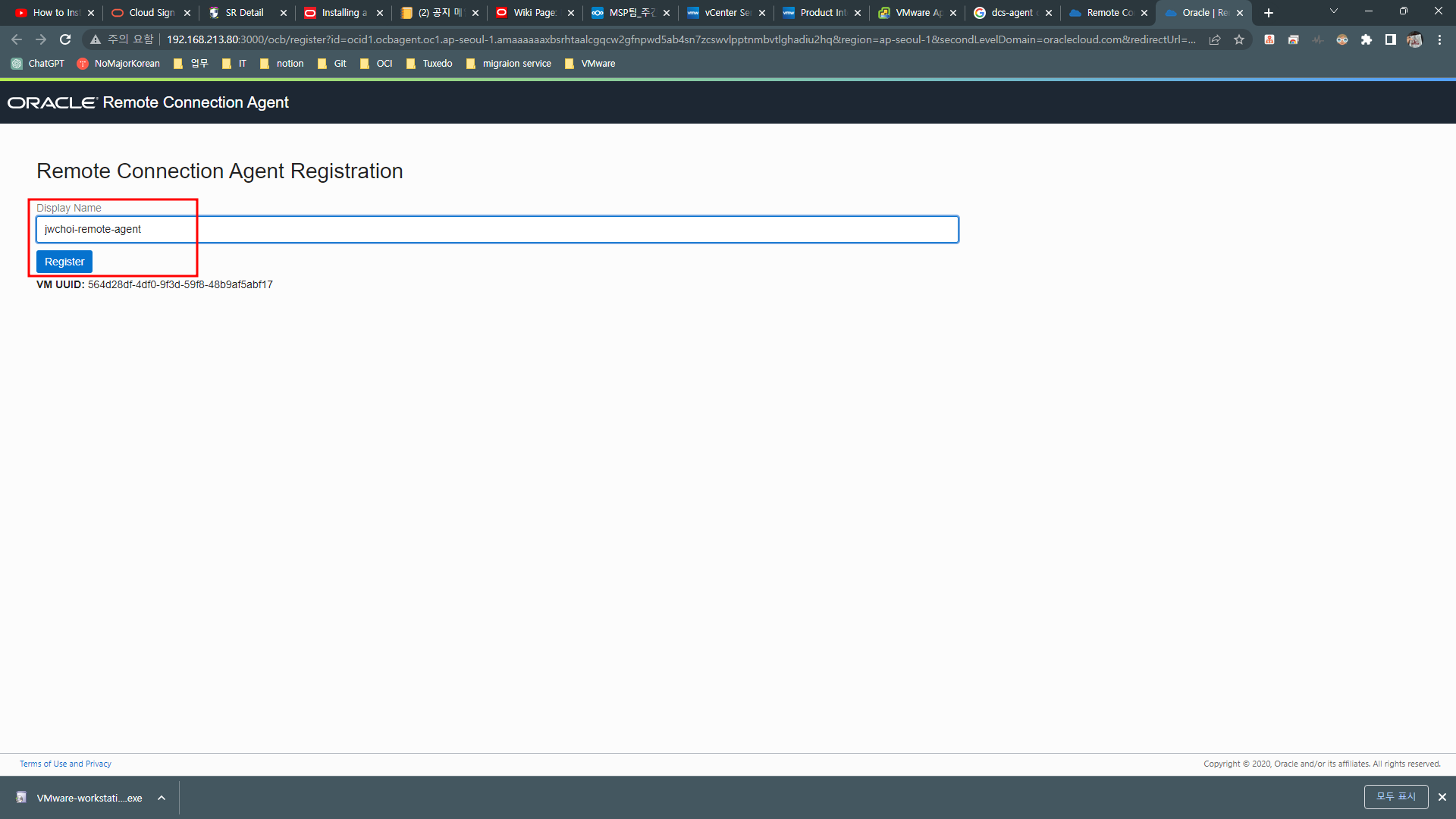
Task: Open the browser extensions puzzle icon
Action: pos(1367,39)
